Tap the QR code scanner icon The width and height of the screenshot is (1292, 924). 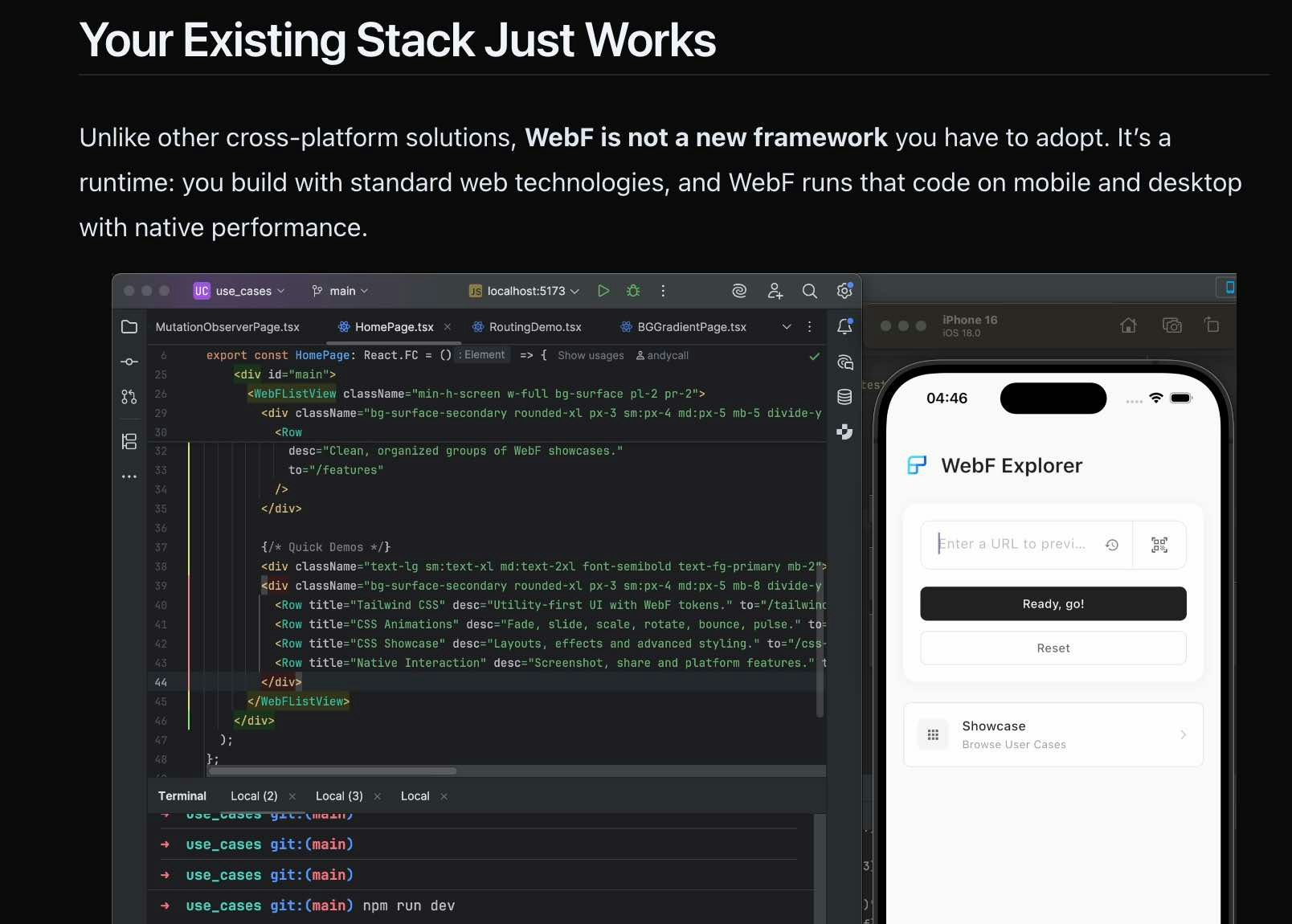click(x=1159, y=545)
